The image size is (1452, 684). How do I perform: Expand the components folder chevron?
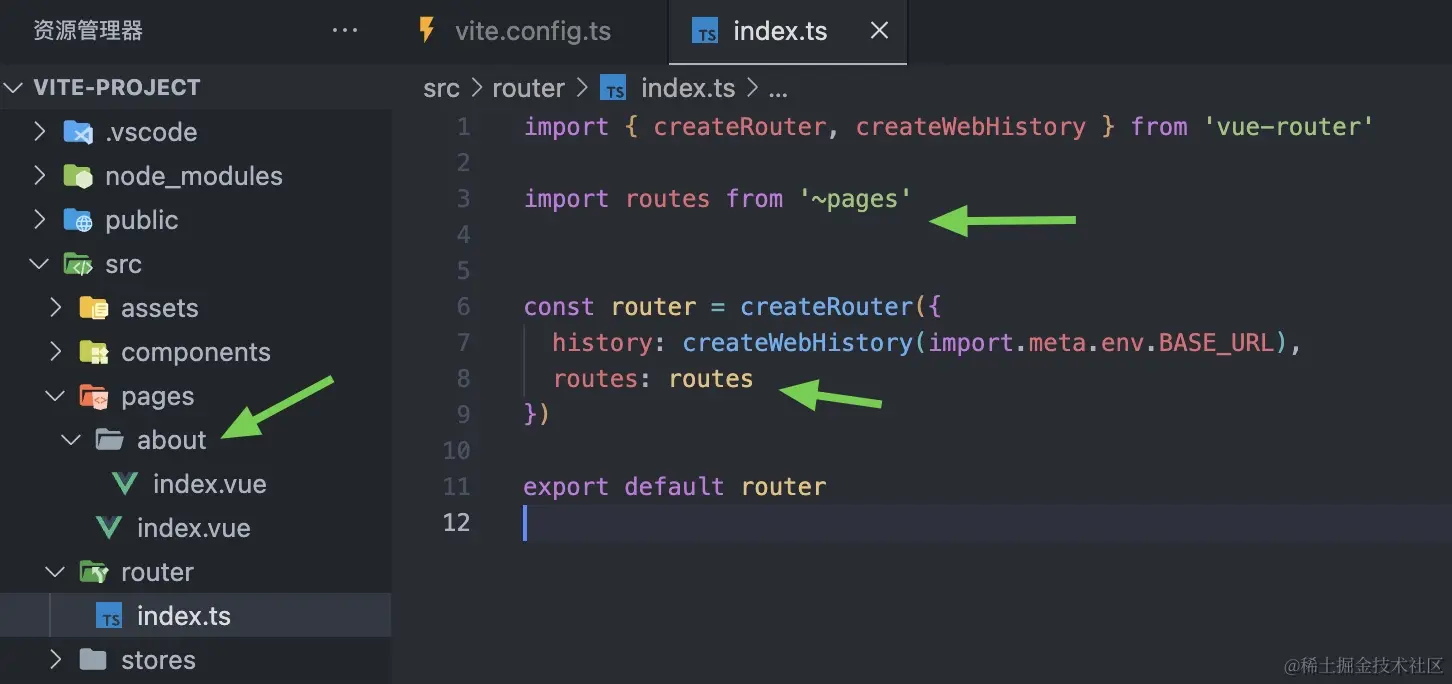(x=56, y=352)
